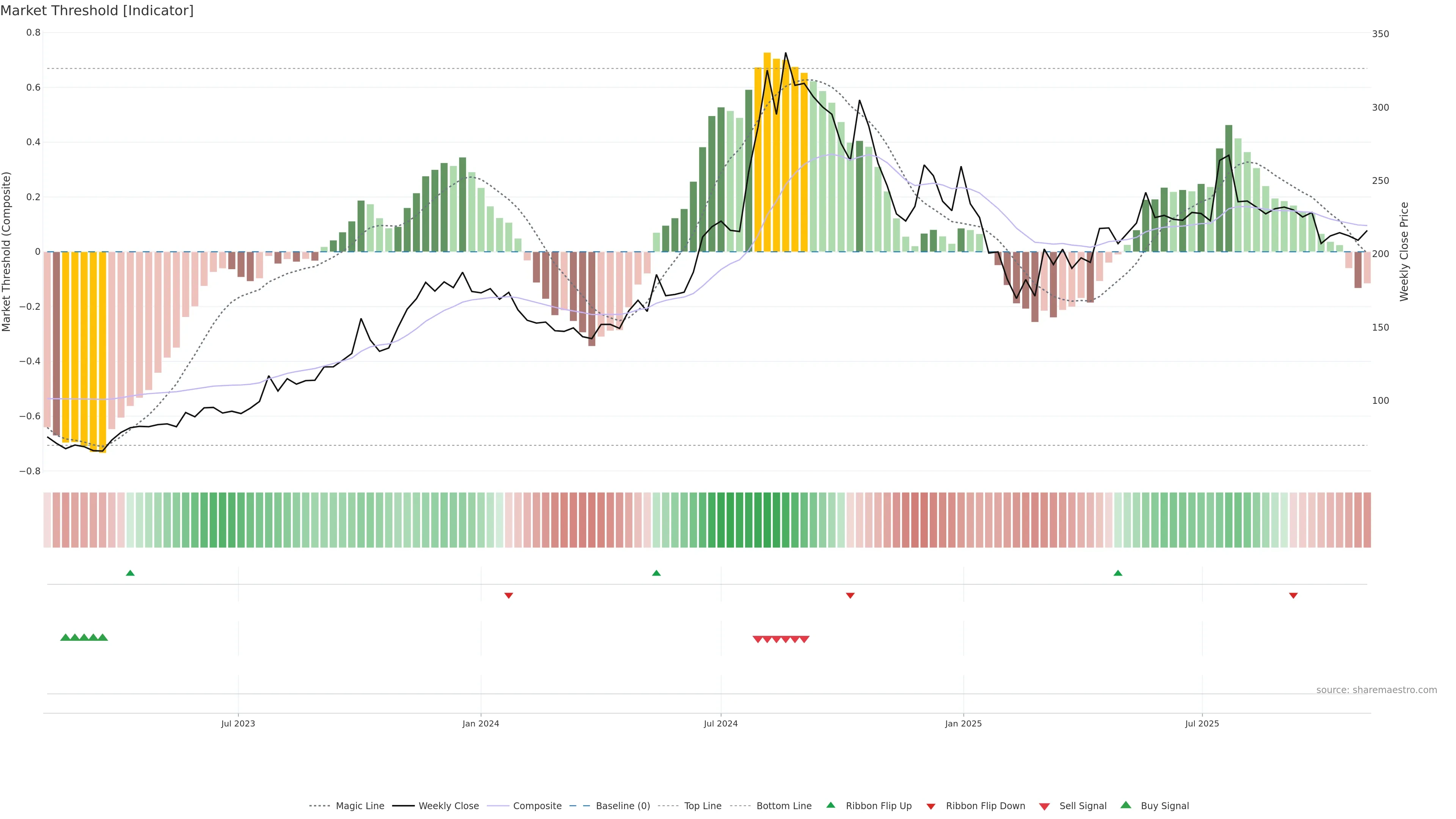
Task: Click the Buy Signal legend icon
Action: [x=1126, y=805]
